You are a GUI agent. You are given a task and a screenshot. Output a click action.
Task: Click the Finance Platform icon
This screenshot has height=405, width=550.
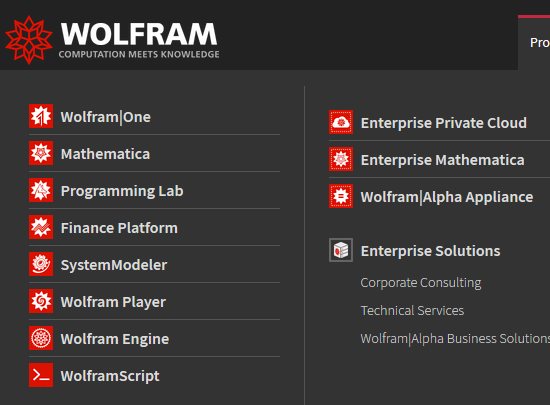point(41,227)
